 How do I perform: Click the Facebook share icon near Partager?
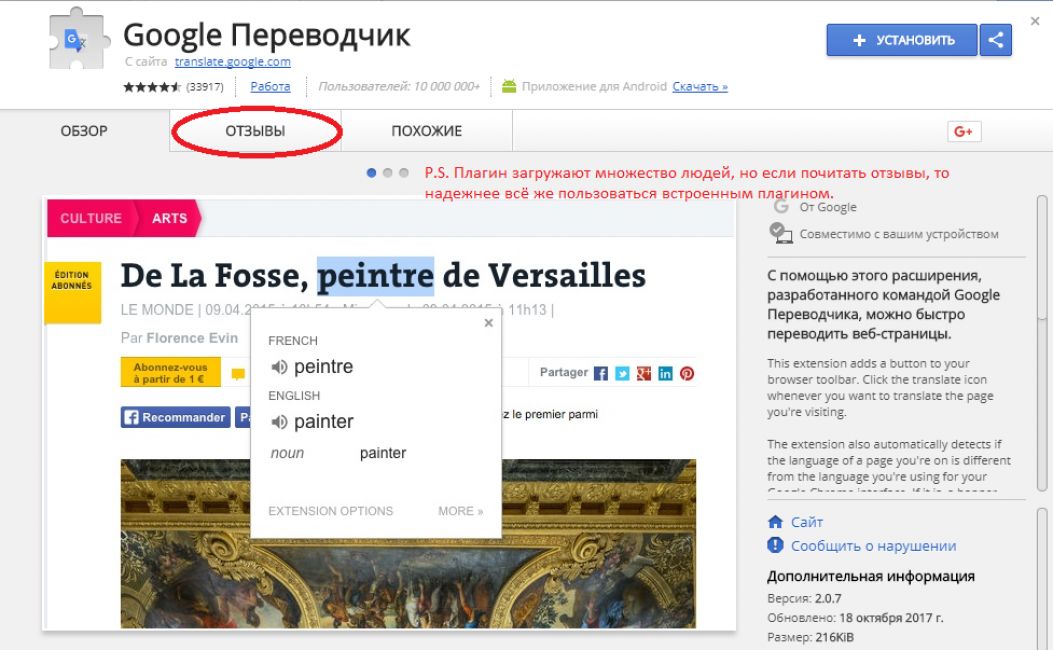click(x=601, y=373)
